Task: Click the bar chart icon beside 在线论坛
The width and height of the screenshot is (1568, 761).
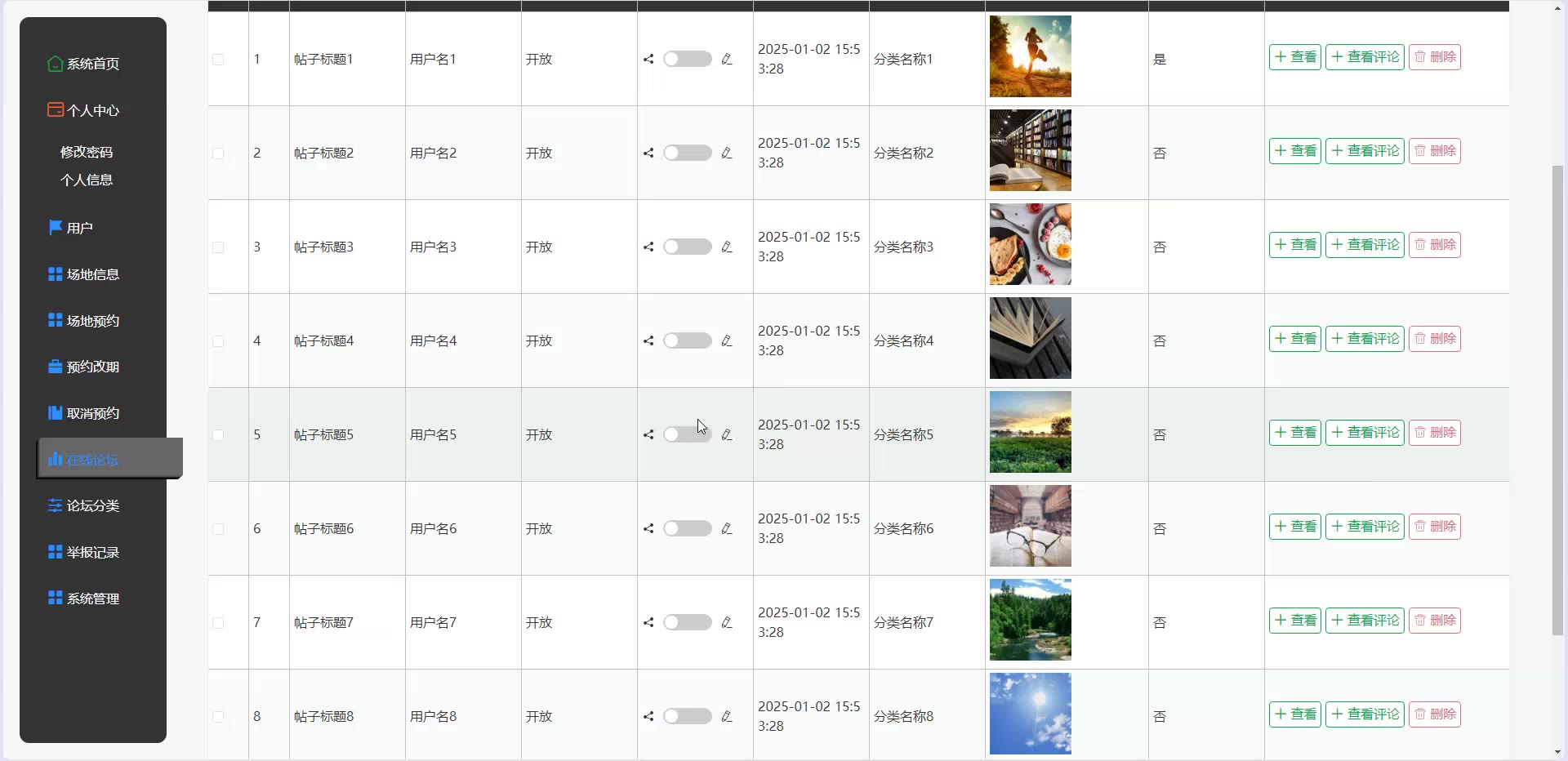Action: pos(55,459)
